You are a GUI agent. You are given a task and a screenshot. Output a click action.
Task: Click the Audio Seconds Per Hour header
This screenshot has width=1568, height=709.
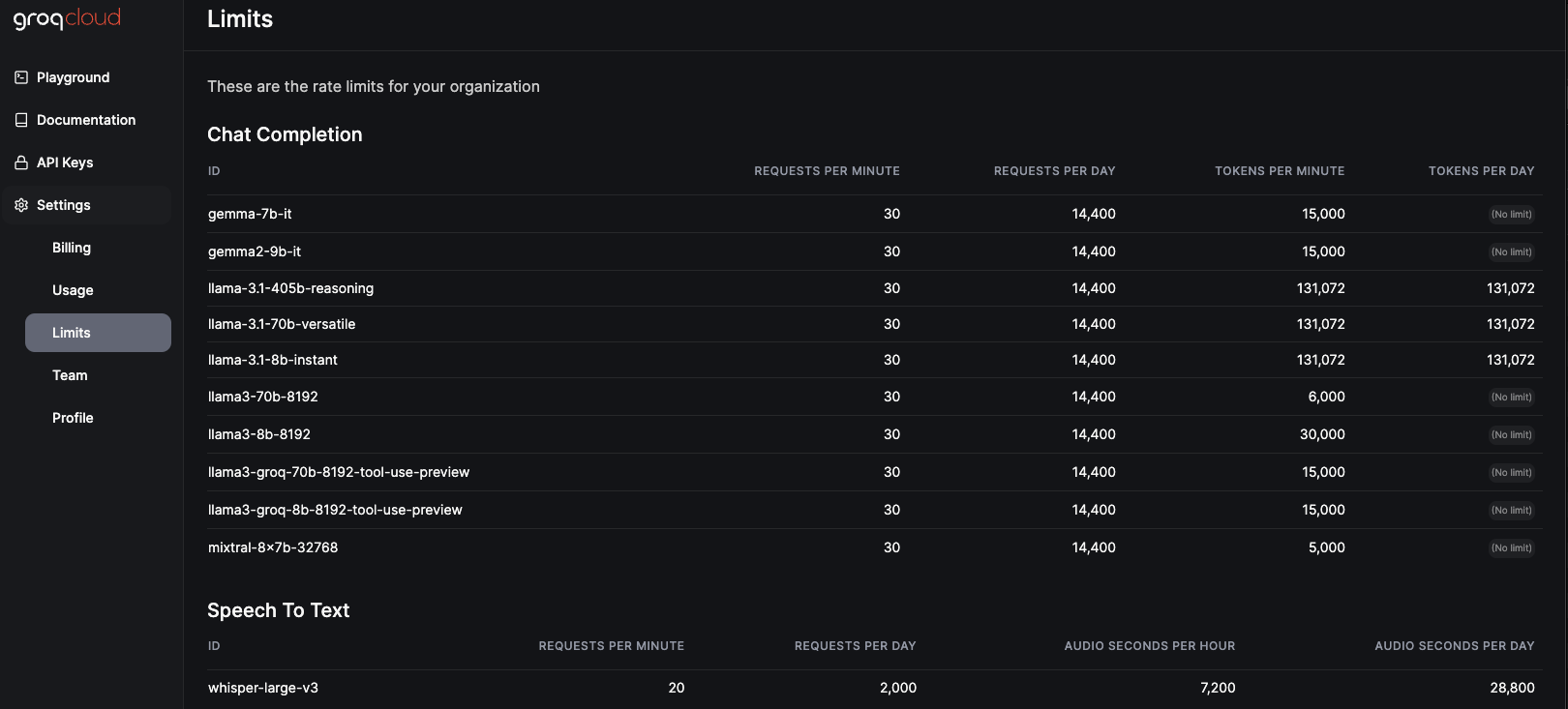(x=1150, y=646)
